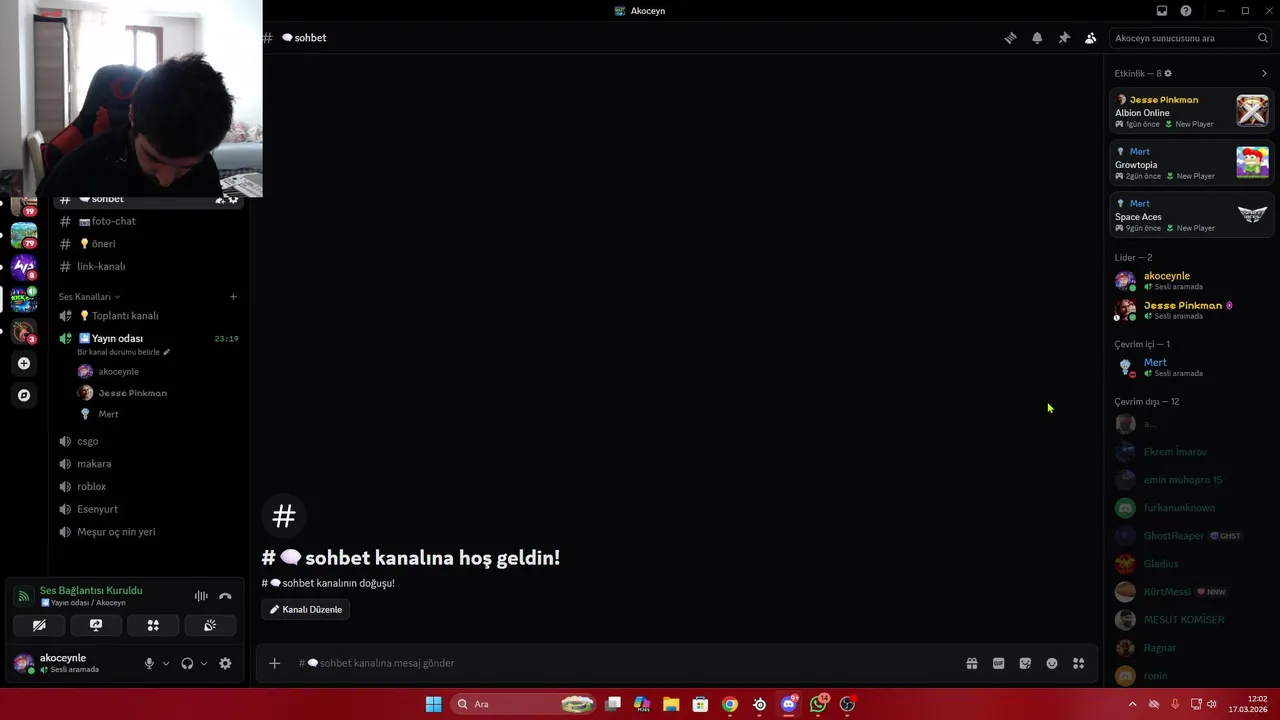Click the Kanalı Düzenle button

coord(306,609)
